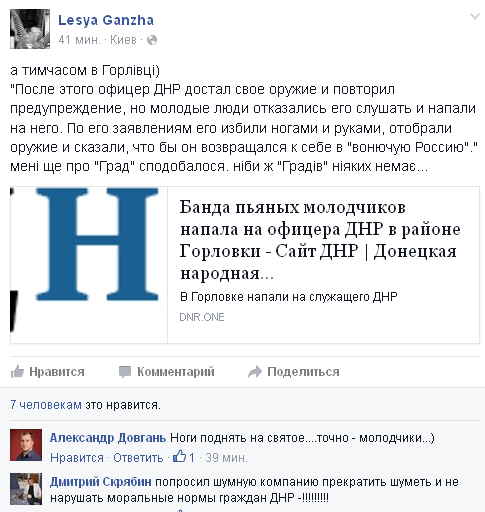Click the Киев location link
The image size is (485, 512).
click(123, 40)
